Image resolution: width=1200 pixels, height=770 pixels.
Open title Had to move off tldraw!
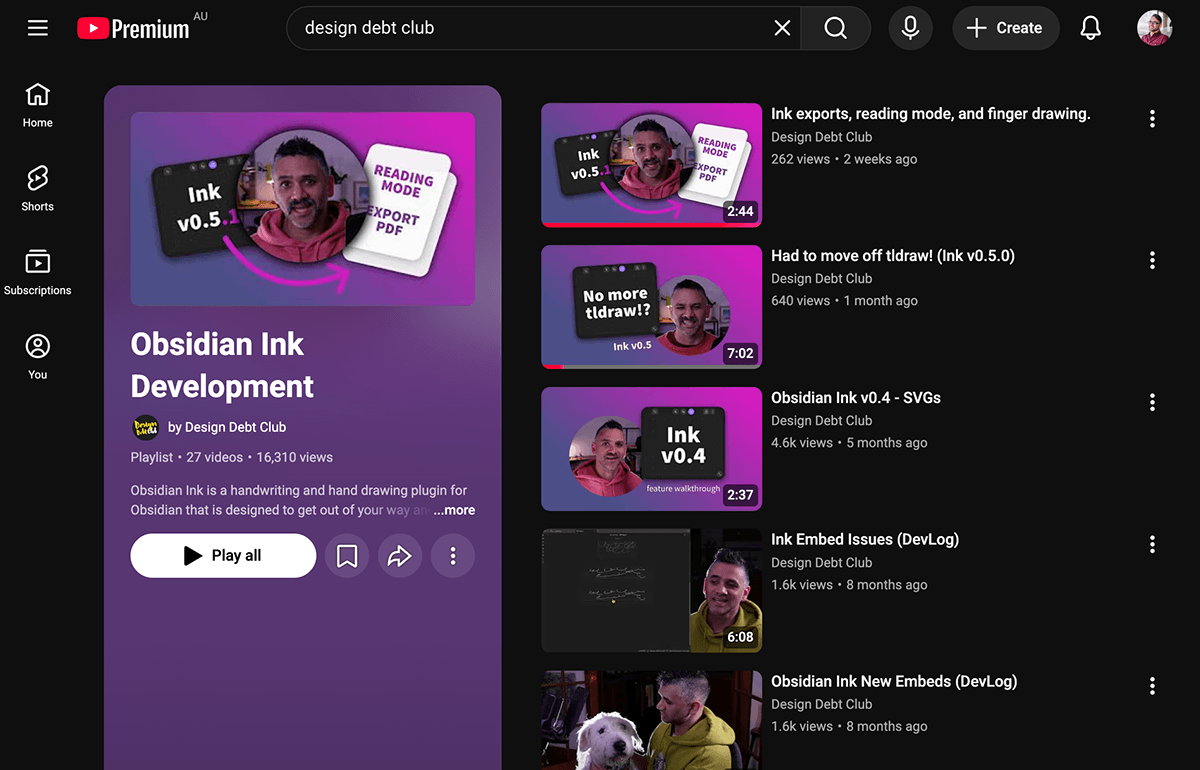(x=892, y=256)
